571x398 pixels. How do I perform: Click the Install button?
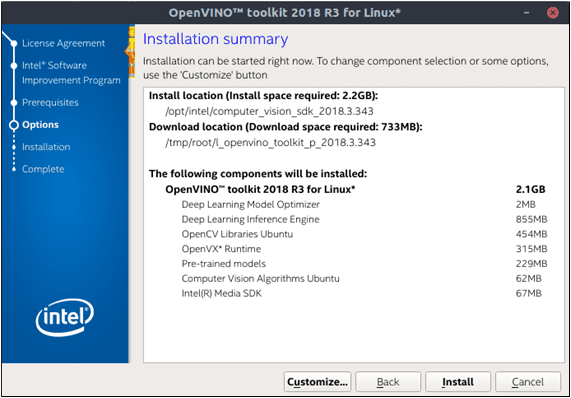(x=458, y=382)
